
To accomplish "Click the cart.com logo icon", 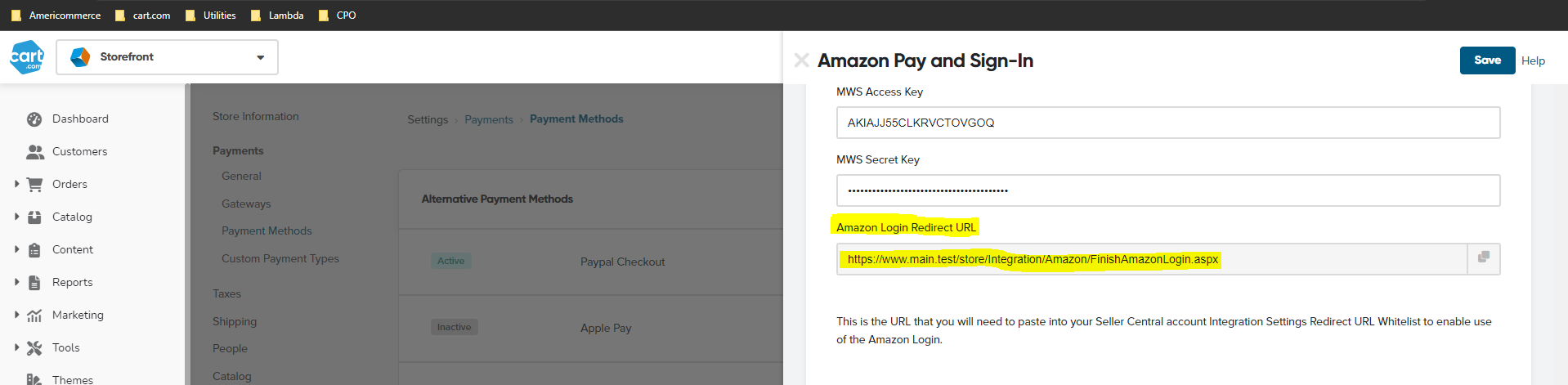I will 27,57.
